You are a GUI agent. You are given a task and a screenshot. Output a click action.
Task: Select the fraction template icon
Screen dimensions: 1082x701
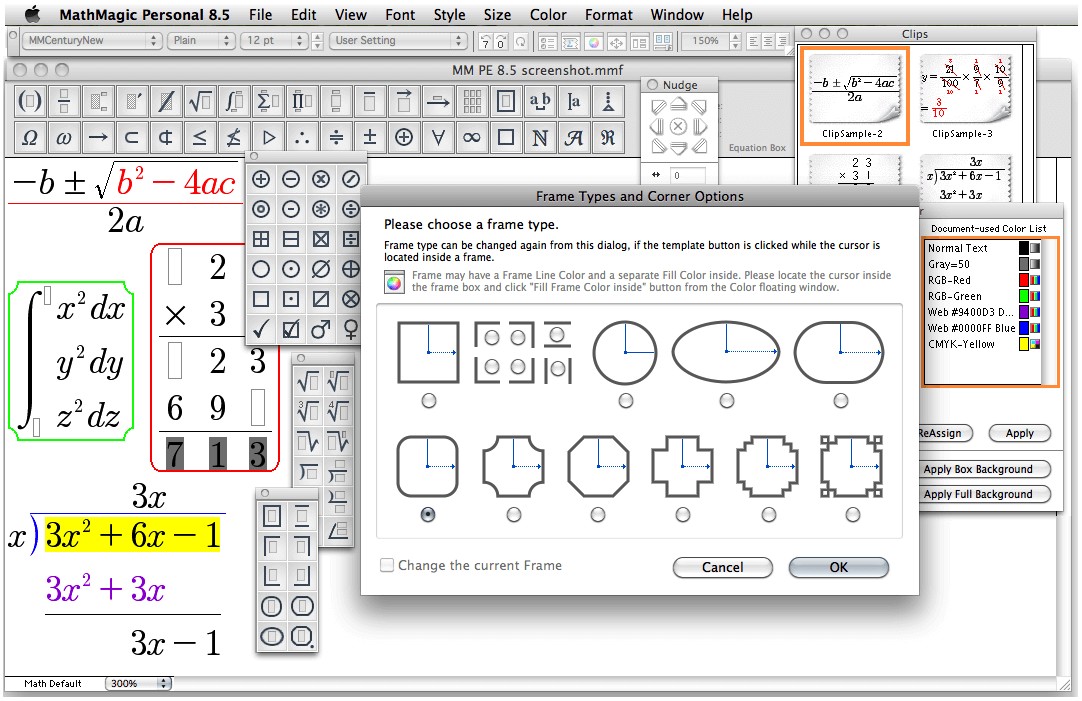62,100
